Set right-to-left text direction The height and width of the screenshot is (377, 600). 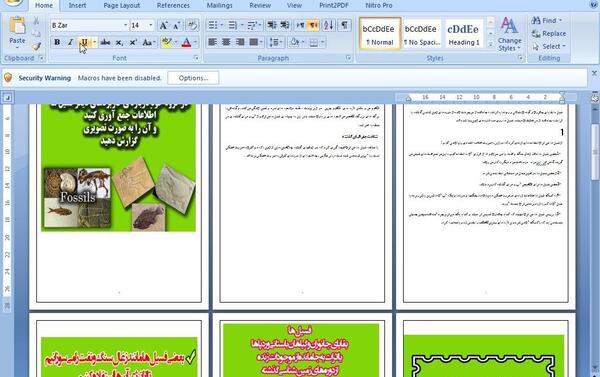point(313,25)
